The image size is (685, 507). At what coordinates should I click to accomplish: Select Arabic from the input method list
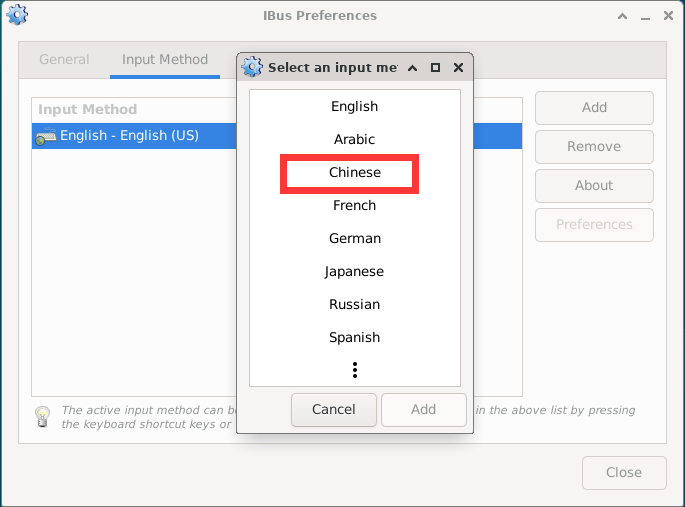(355, 140)
